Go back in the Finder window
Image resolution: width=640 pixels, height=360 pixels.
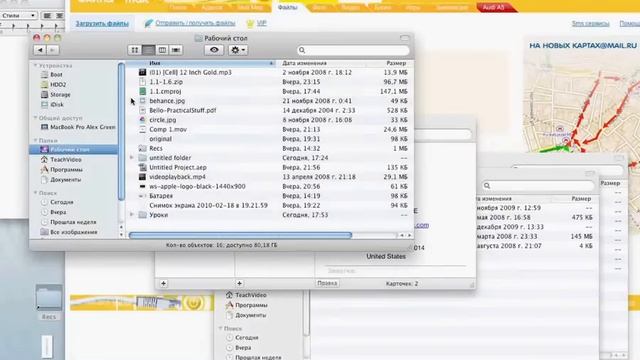pos(40,50)
